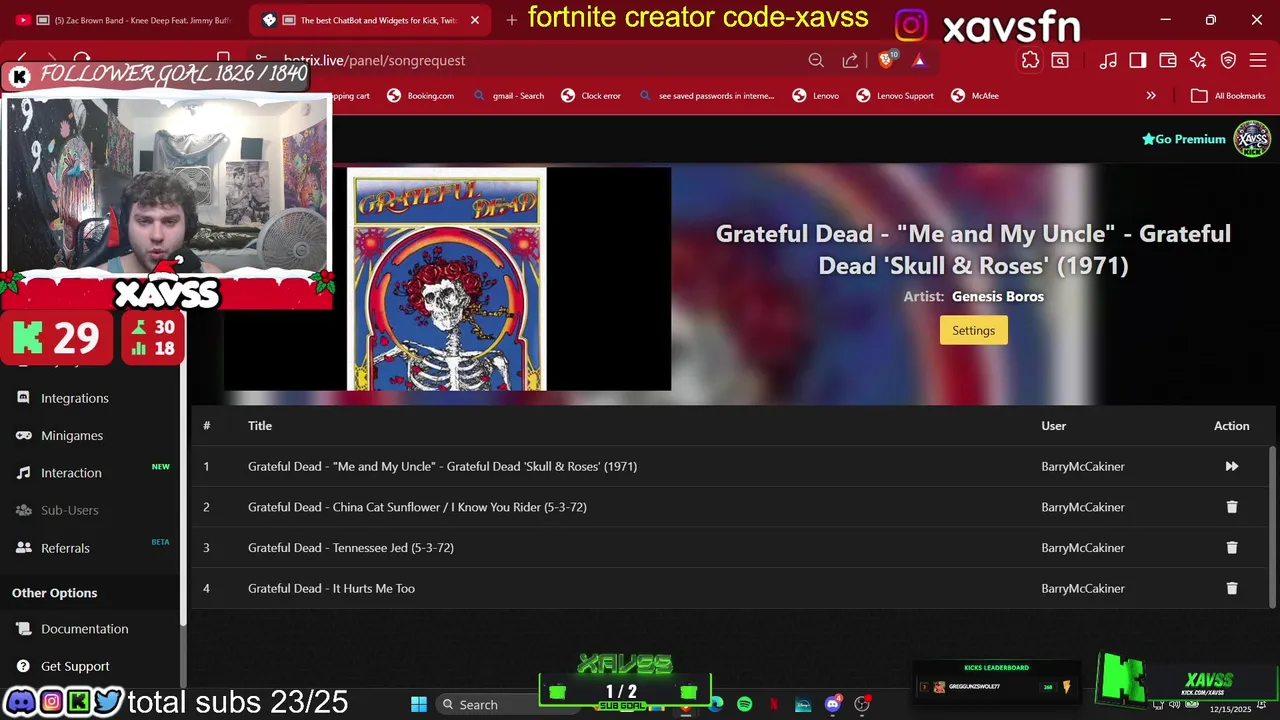The height and width of the screenshot is (720, 1280).
Task: Open the Brave VPN shield icon
Action: pyautogui.click(x=1229, y=60)
